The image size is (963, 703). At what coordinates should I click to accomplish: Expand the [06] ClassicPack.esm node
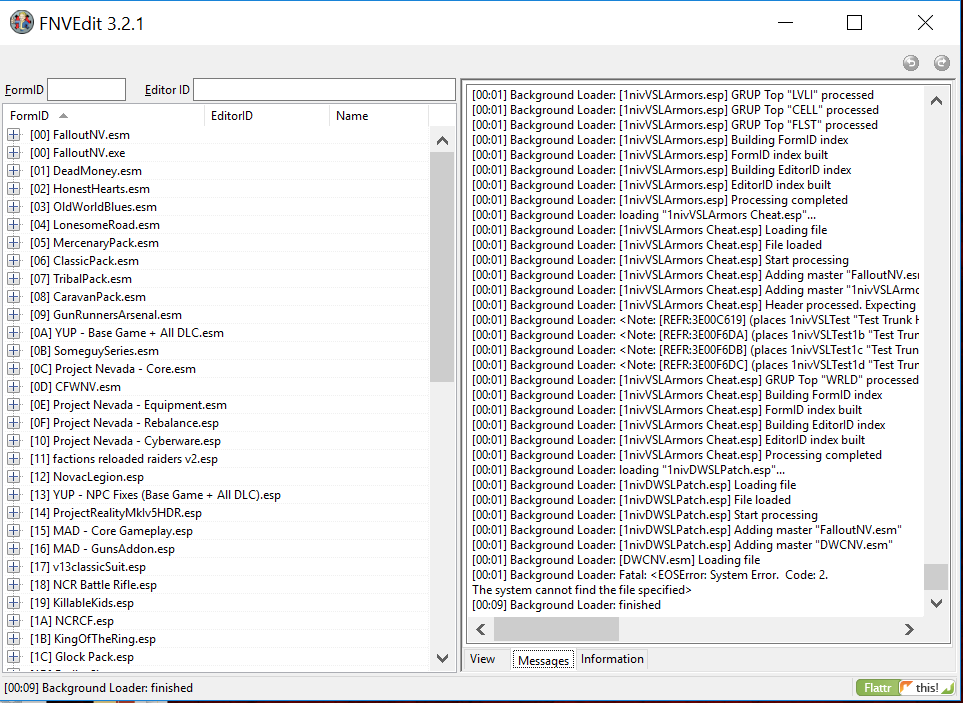click(x=14, y=260)
